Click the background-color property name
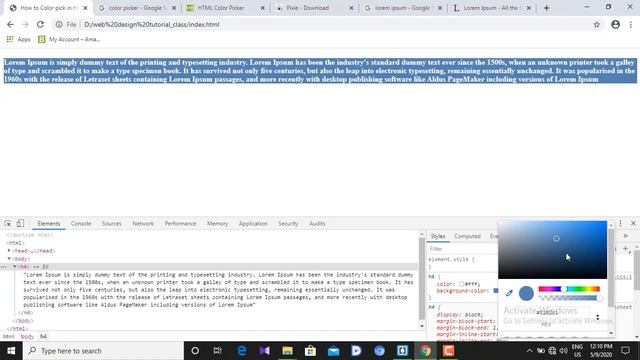 coord(462,291)
